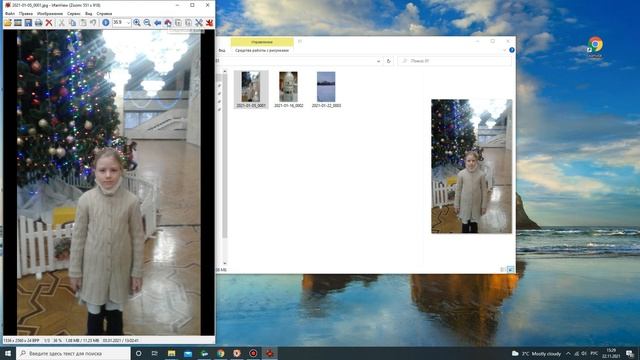Open Task View on taskbar
The image size is (640, 360).
[155, 353]
